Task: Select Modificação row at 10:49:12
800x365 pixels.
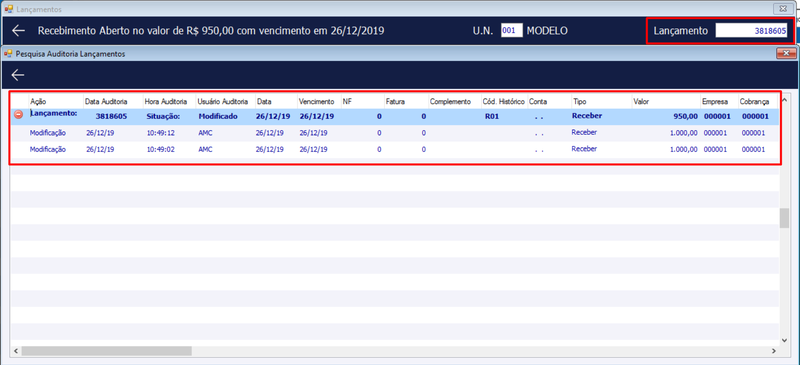Action: point(395,133)
